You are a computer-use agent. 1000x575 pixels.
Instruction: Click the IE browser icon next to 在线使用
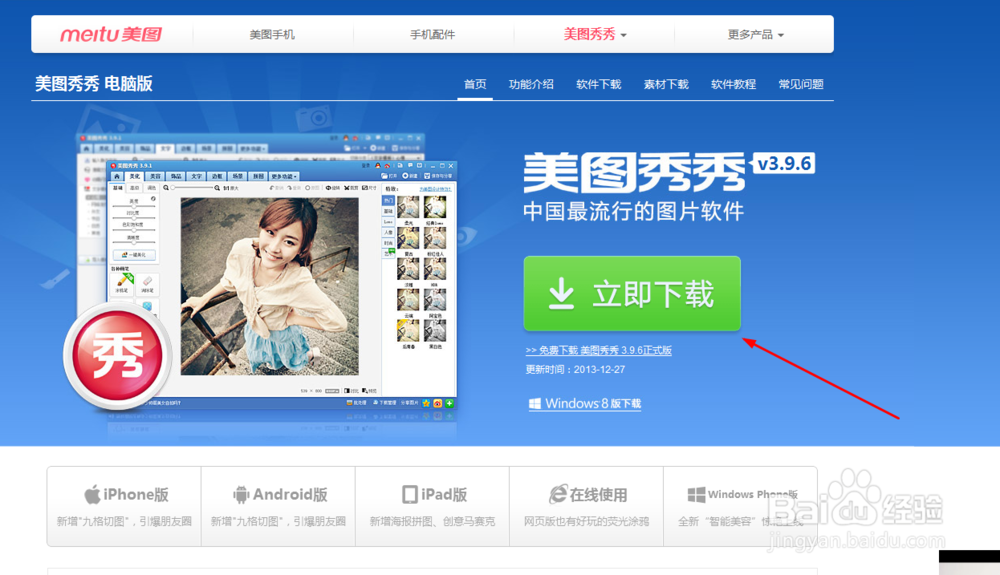click(558, 494)
